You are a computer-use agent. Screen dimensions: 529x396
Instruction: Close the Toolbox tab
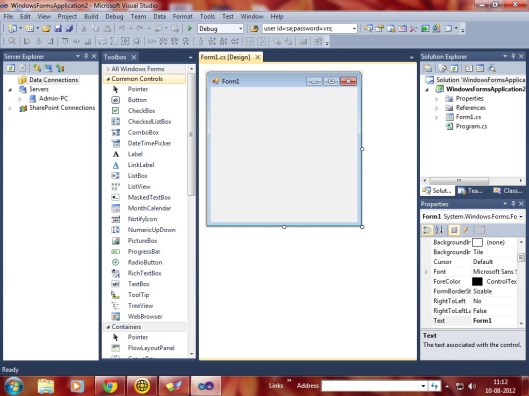pos(134,57)
